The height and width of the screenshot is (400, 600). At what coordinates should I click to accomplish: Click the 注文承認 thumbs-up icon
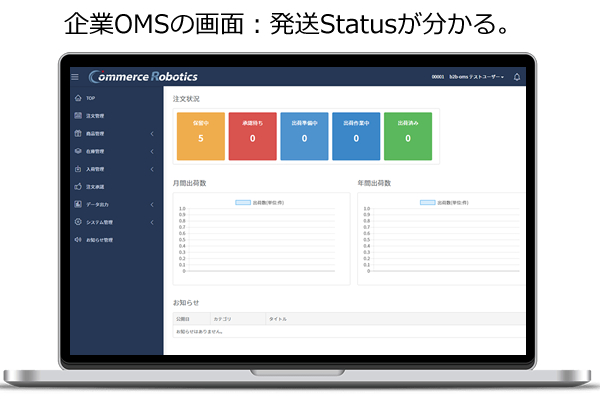(x=77, y=187)
